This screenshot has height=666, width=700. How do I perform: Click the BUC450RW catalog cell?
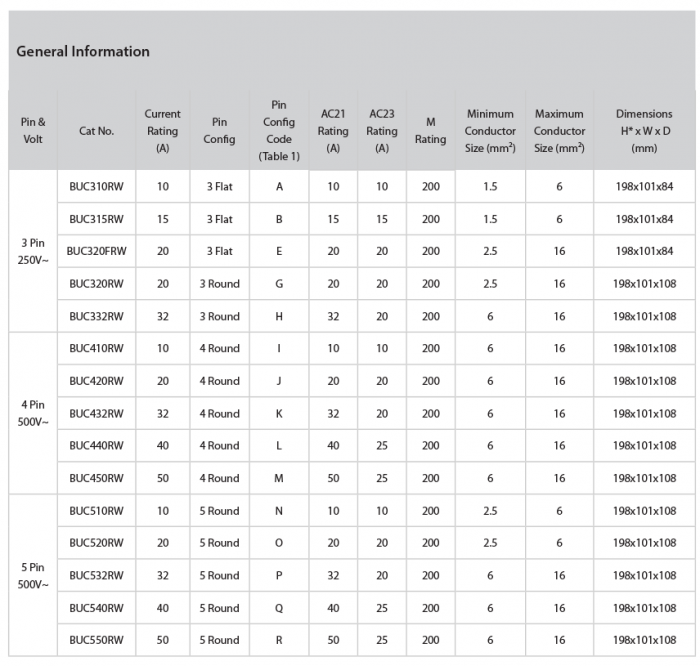click(x=97, y=478)
